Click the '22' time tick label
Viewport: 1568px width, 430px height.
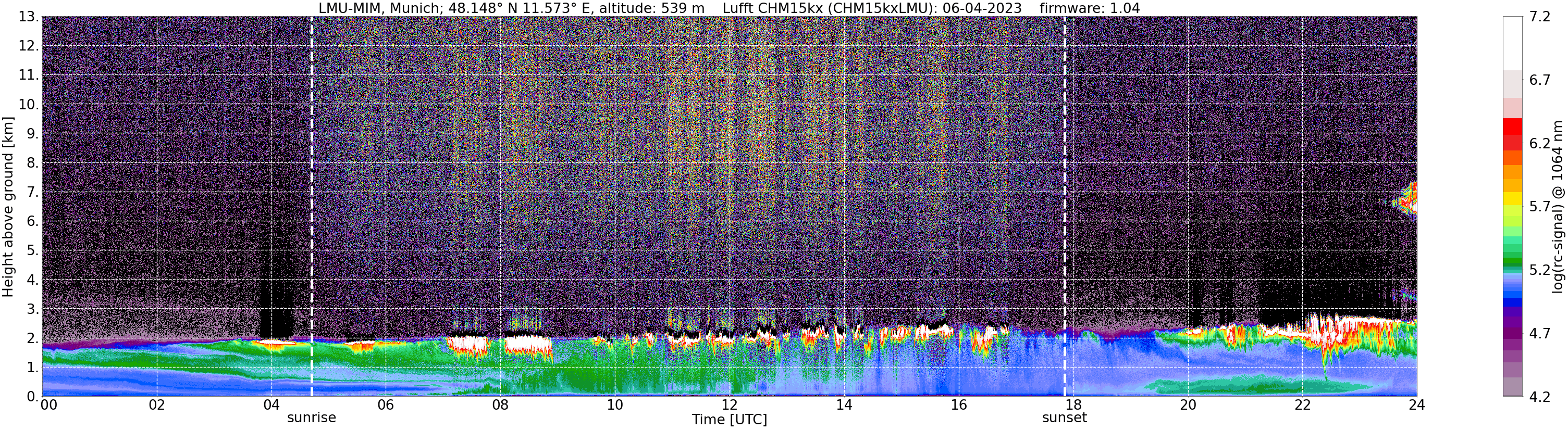(1302, 405)
